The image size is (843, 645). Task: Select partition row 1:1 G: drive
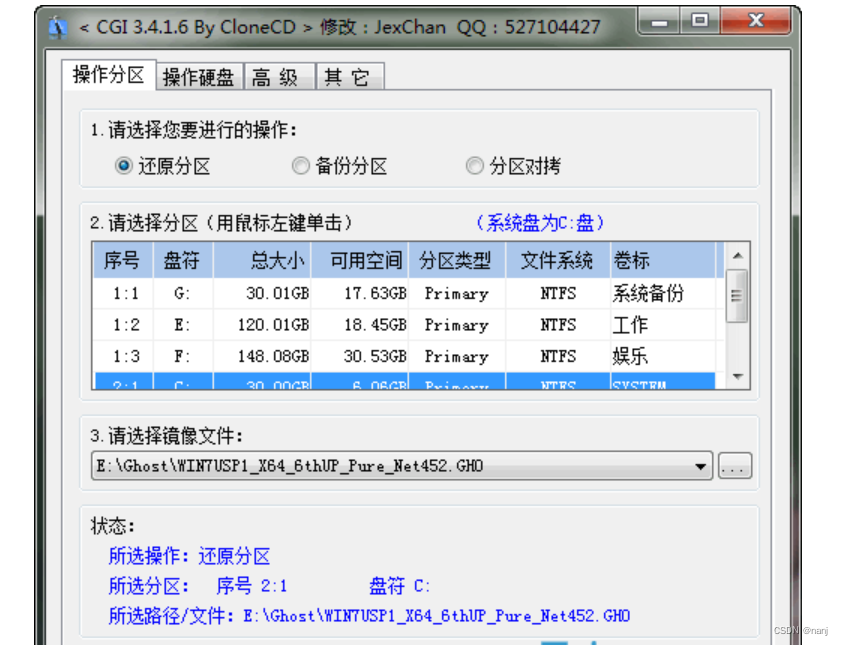pos(404,293)
